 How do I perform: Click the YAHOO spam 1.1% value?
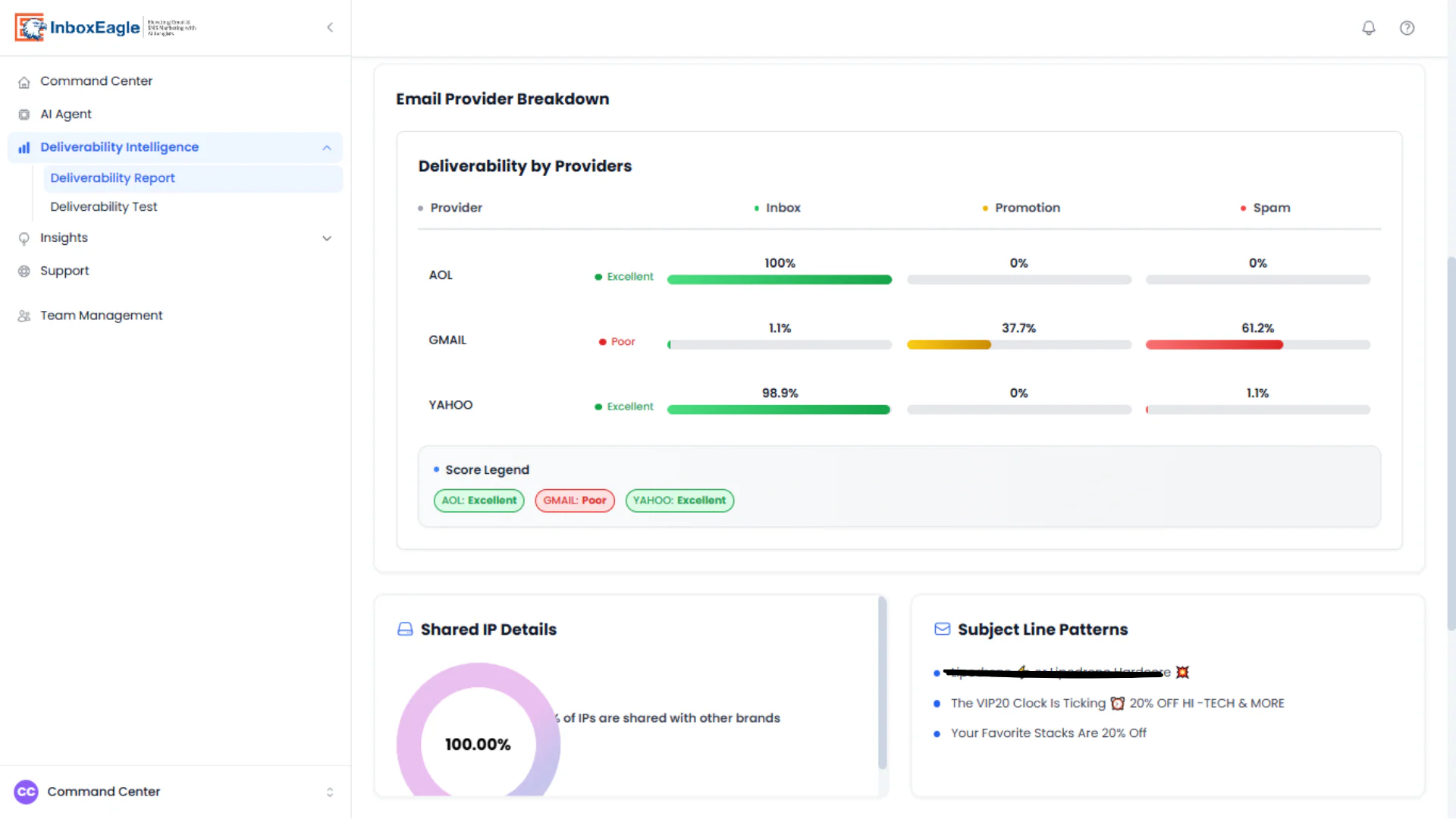tap(1258, 394)
